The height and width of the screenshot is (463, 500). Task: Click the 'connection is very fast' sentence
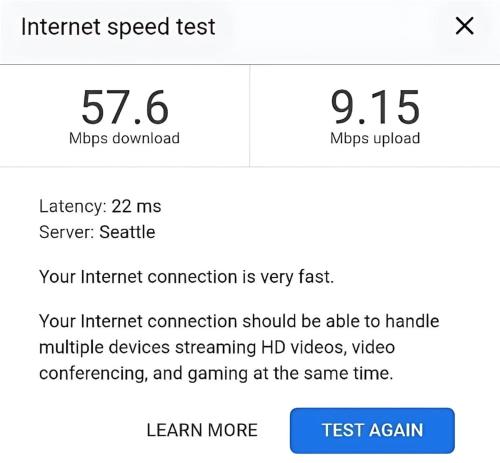(186, 277)
